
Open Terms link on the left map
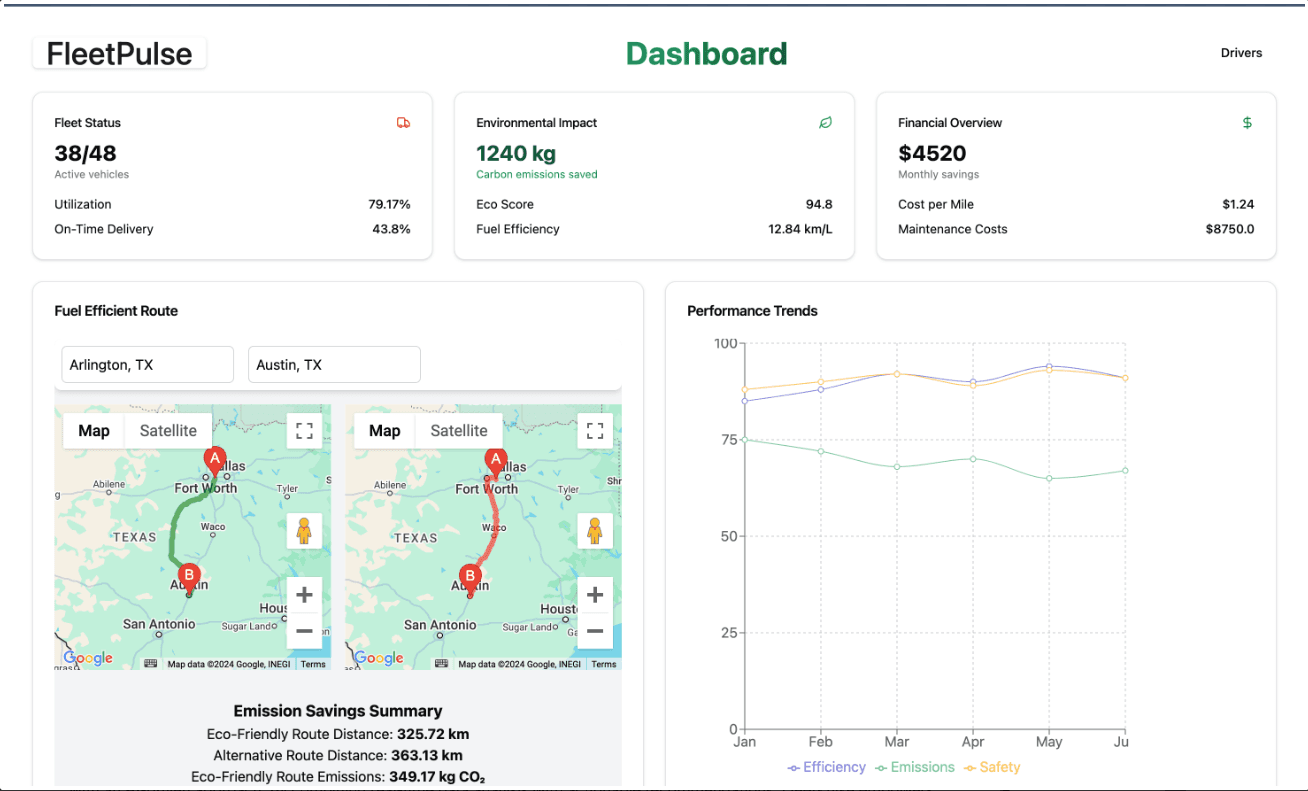click(x=313, y=664)
